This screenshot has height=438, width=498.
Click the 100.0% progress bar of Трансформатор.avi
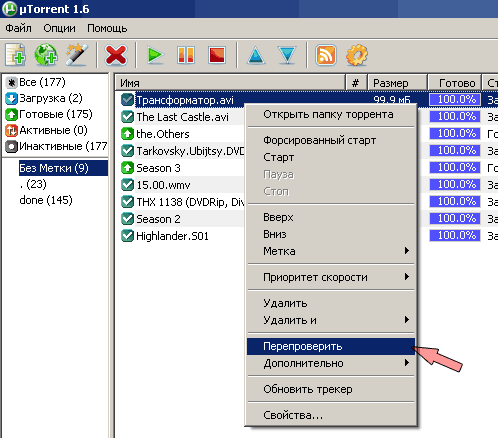point(455,99)
